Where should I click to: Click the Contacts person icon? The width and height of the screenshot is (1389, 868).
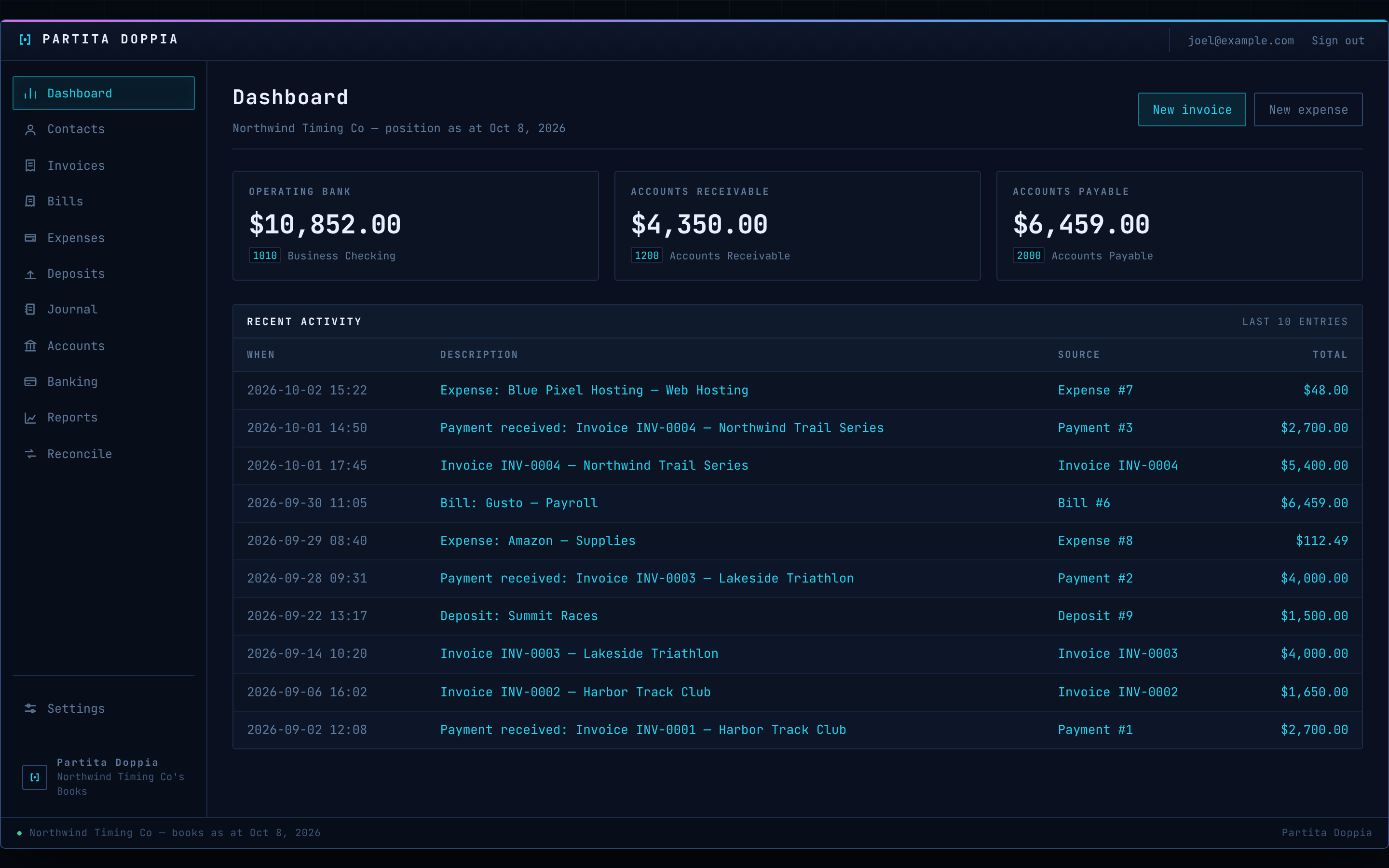click(x=30, y=130)
